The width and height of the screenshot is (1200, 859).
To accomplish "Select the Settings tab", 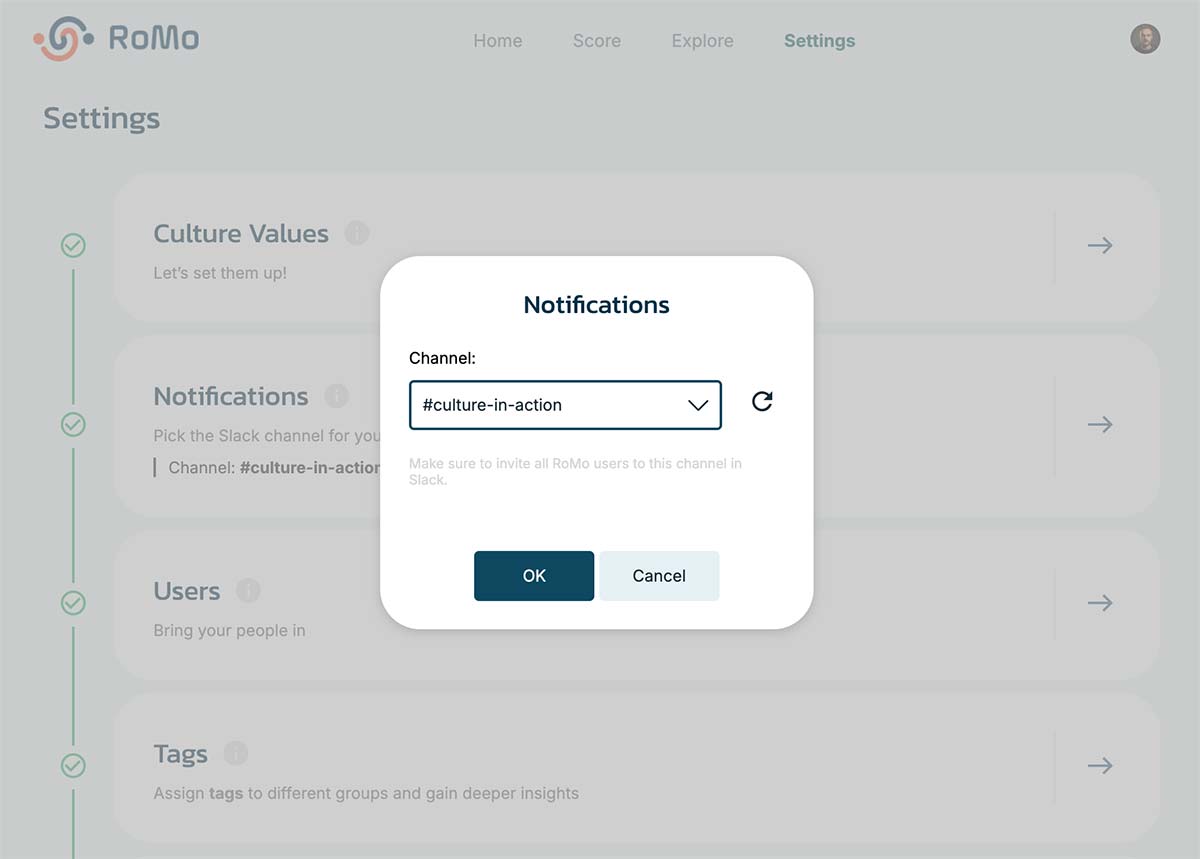I will (x=820, y=41).
